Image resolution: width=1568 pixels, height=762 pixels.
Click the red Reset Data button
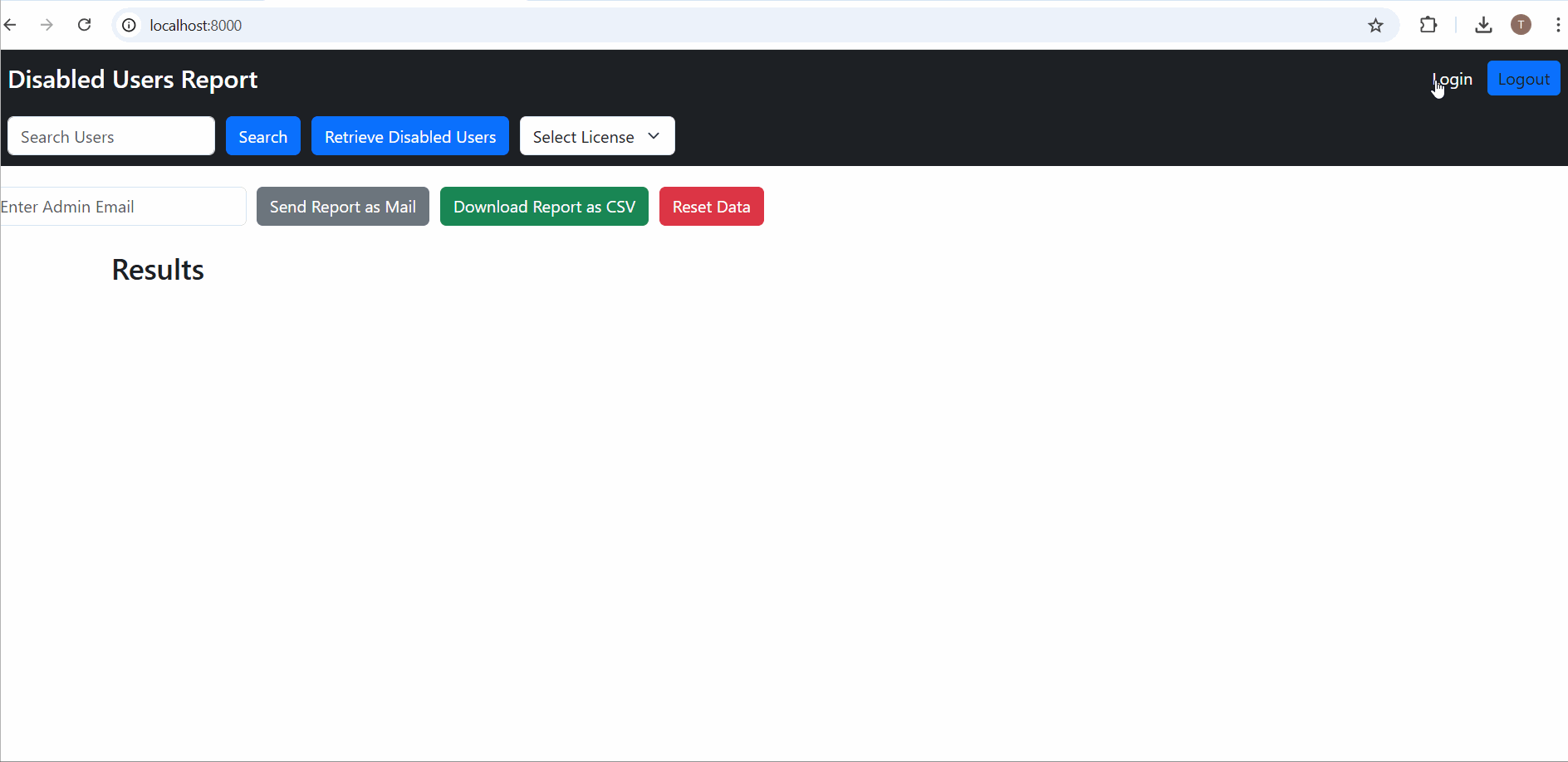(712, 207)
